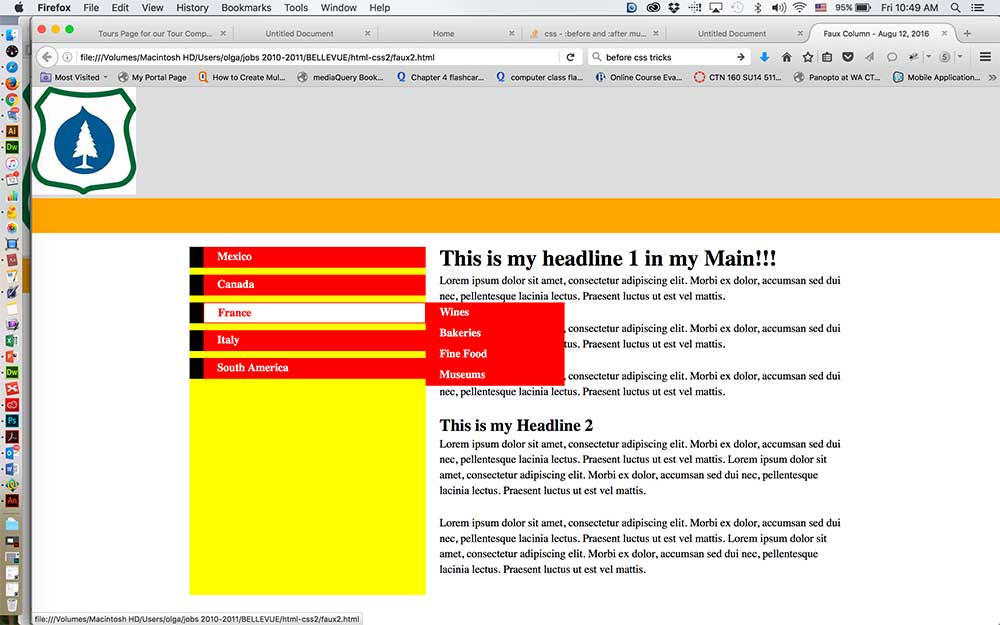Expand the Most Visited bookmarks dropdown
The height and width of the screenshot is (625, 1000).
[x=75, y=77]
